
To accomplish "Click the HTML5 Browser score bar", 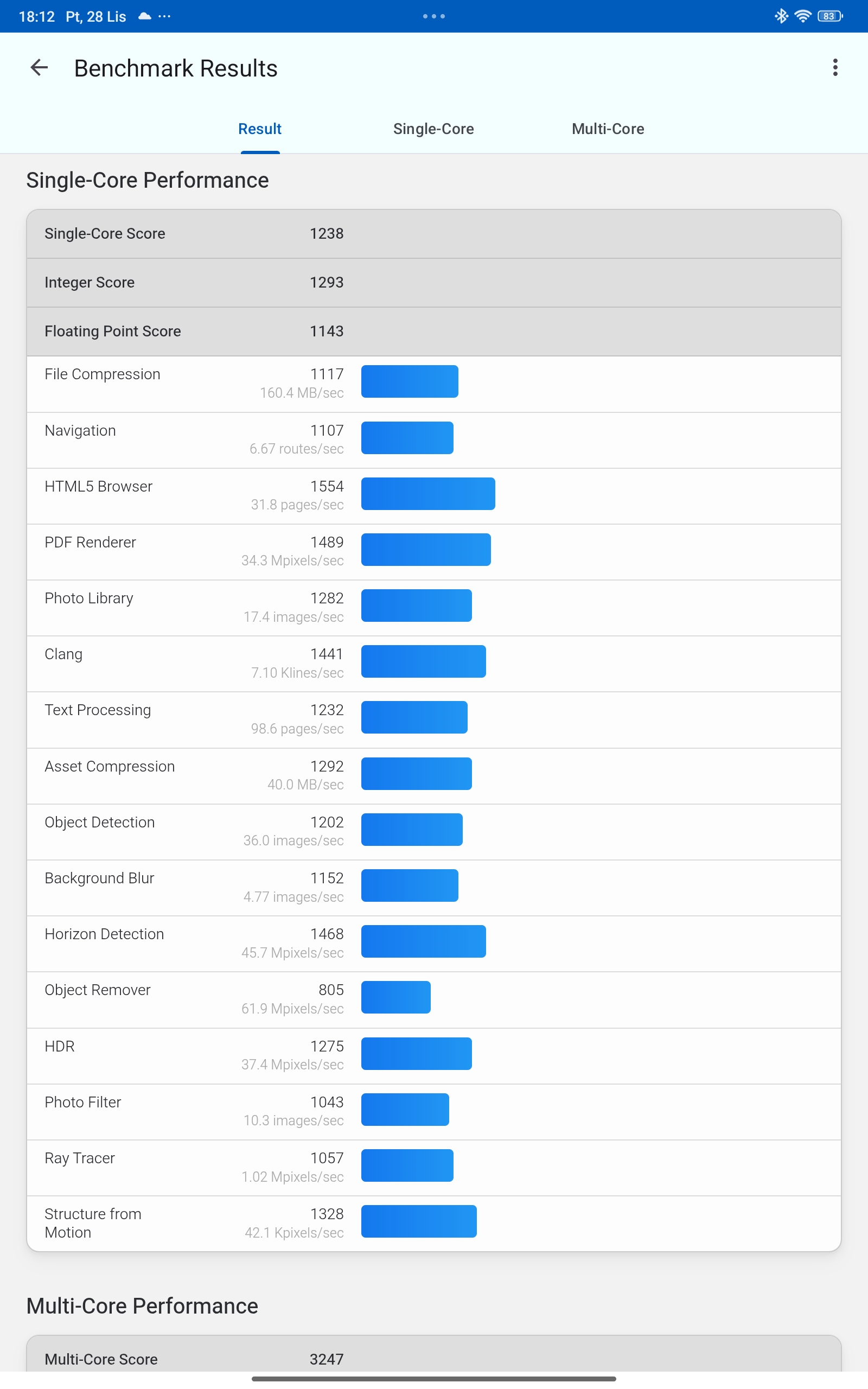I will [427, 494].
